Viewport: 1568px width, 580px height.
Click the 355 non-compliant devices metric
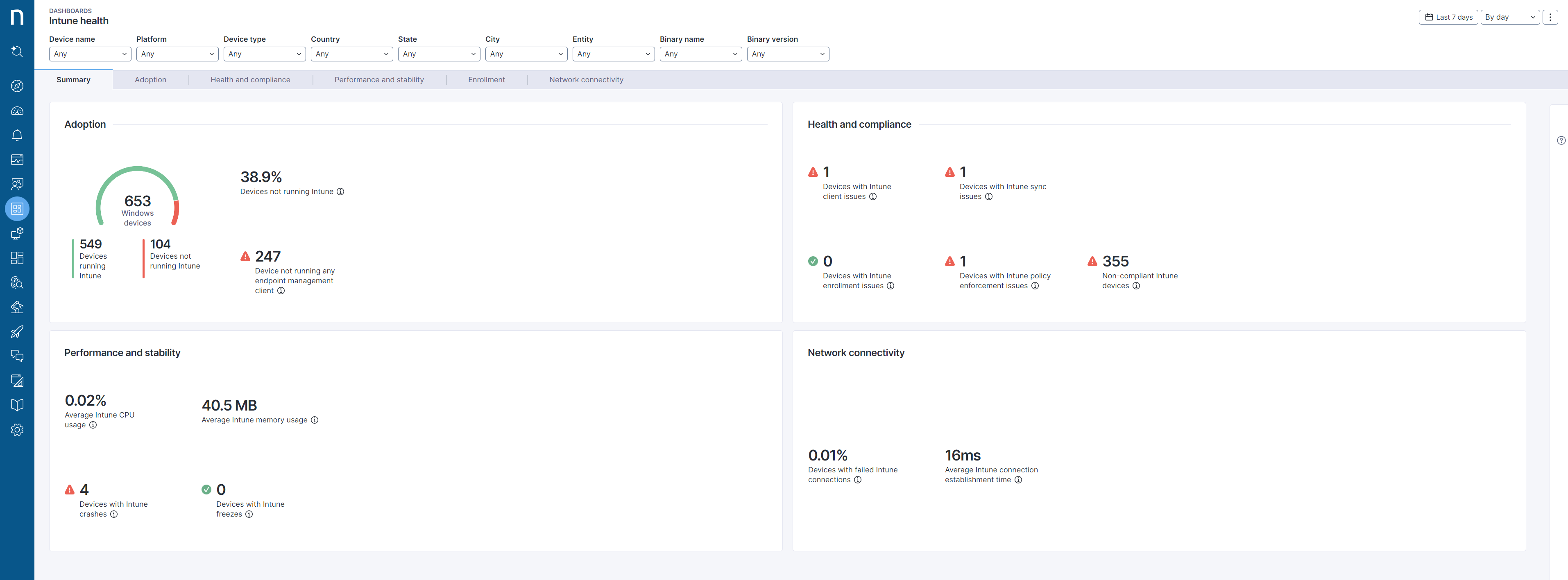1115,262
